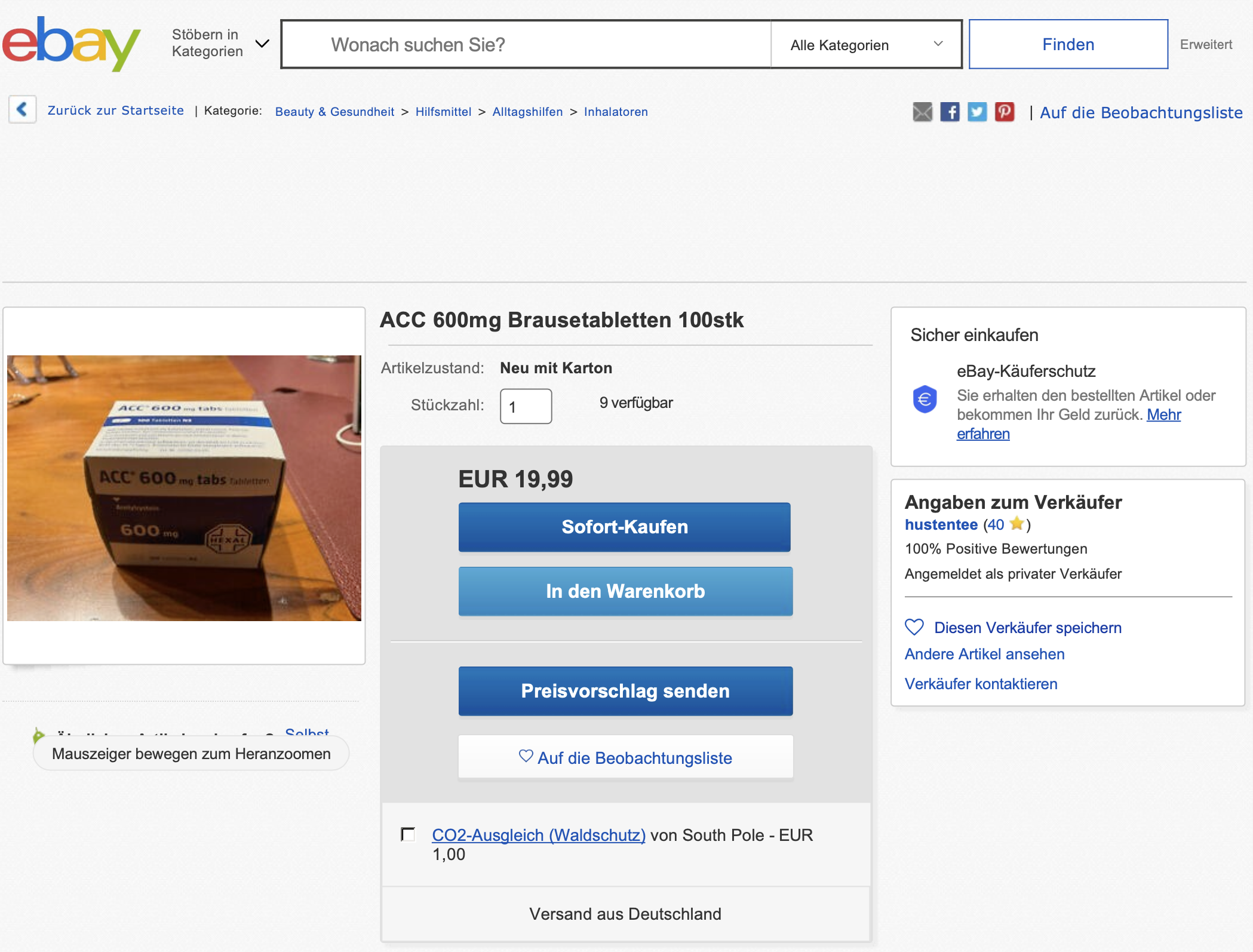Go to Beauty & Gesundheit category
Image resolution: width=1253 pixels, height=952 pixels.
coord(334,112)
